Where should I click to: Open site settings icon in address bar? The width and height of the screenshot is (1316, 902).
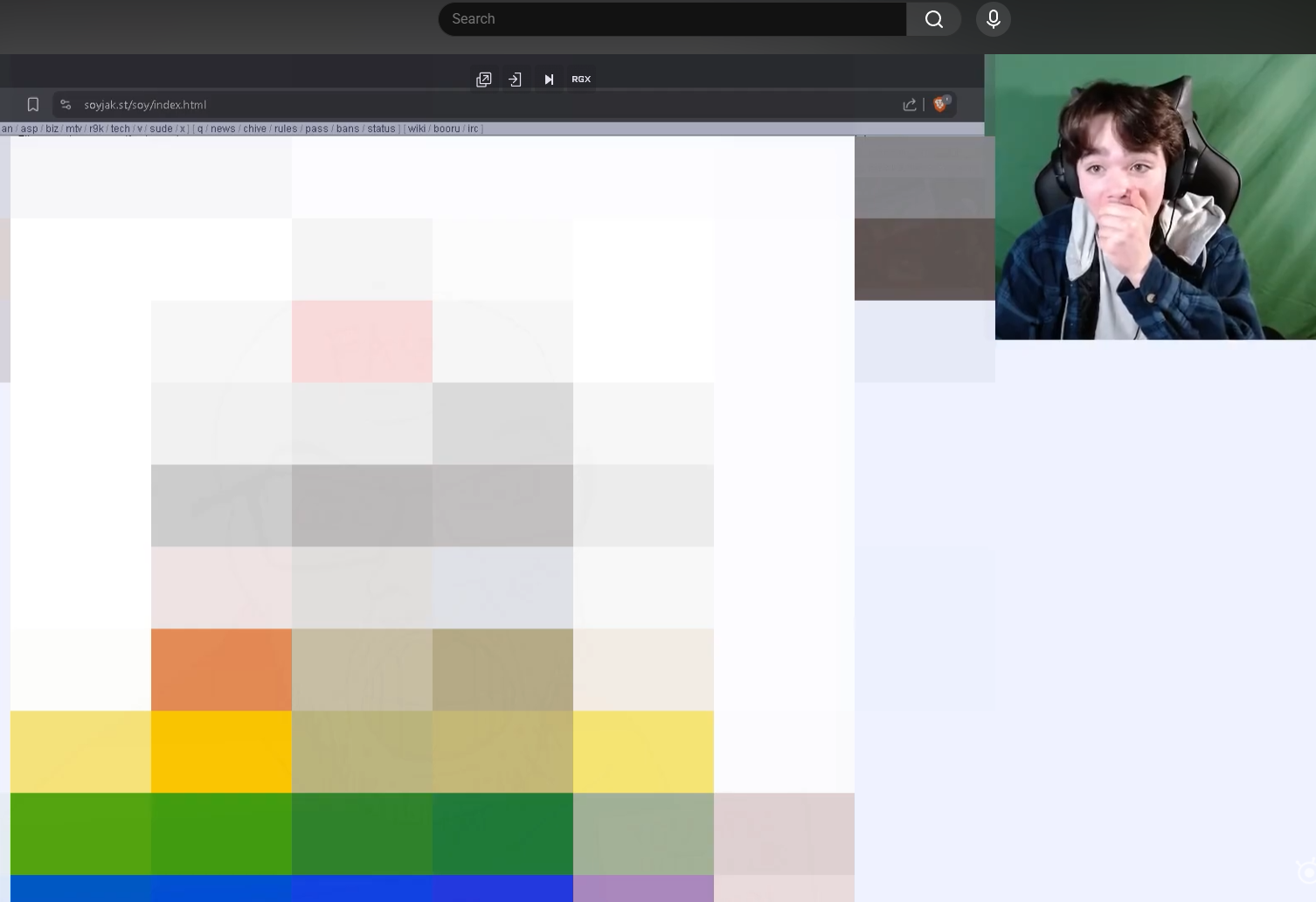66,105
